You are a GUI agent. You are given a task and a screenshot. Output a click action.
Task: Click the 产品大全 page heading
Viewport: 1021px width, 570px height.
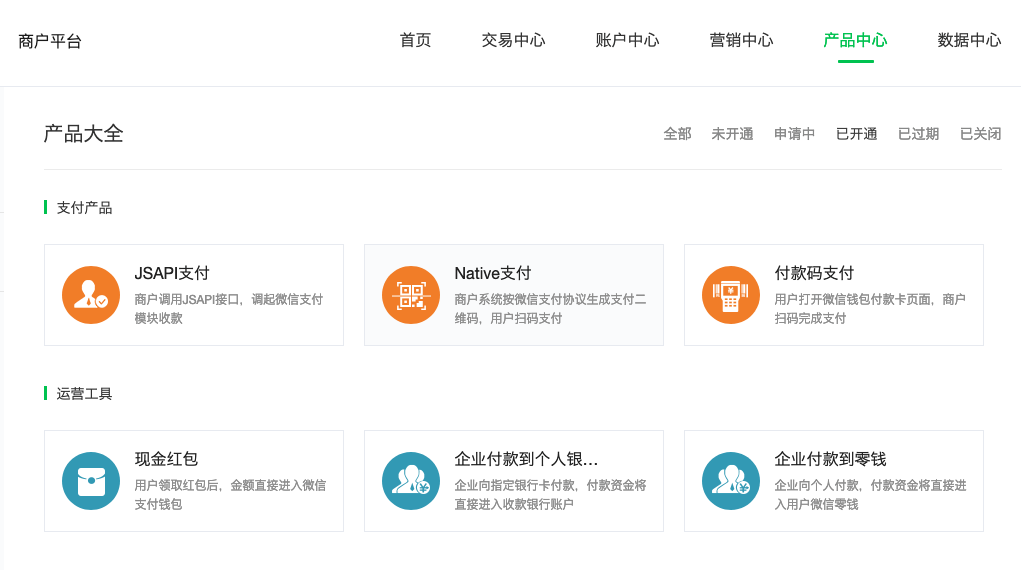(83, 134)
